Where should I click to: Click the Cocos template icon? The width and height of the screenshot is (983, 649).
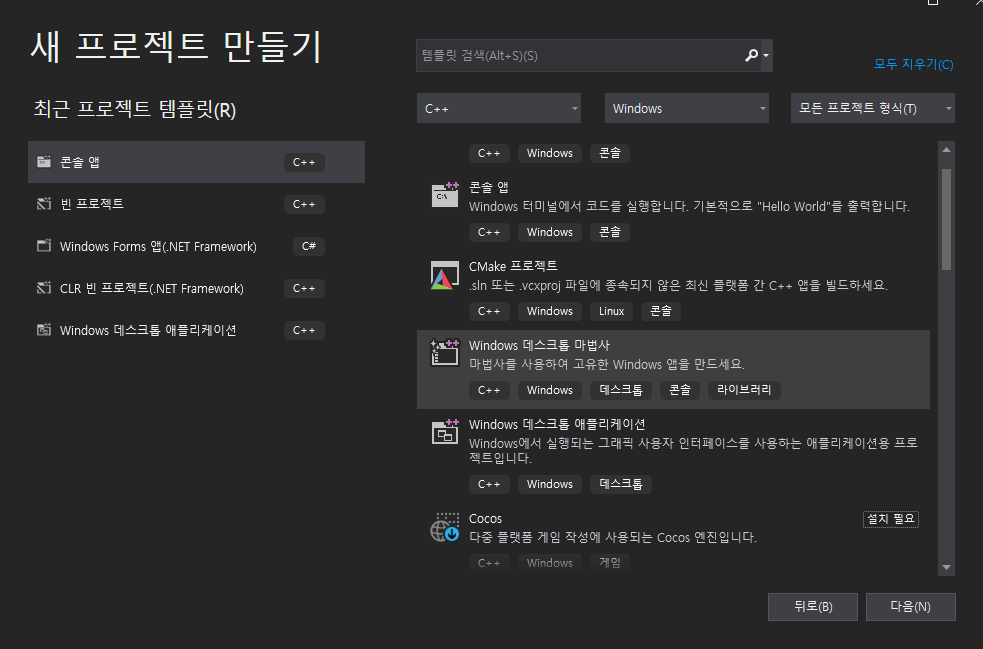(444, 527)
